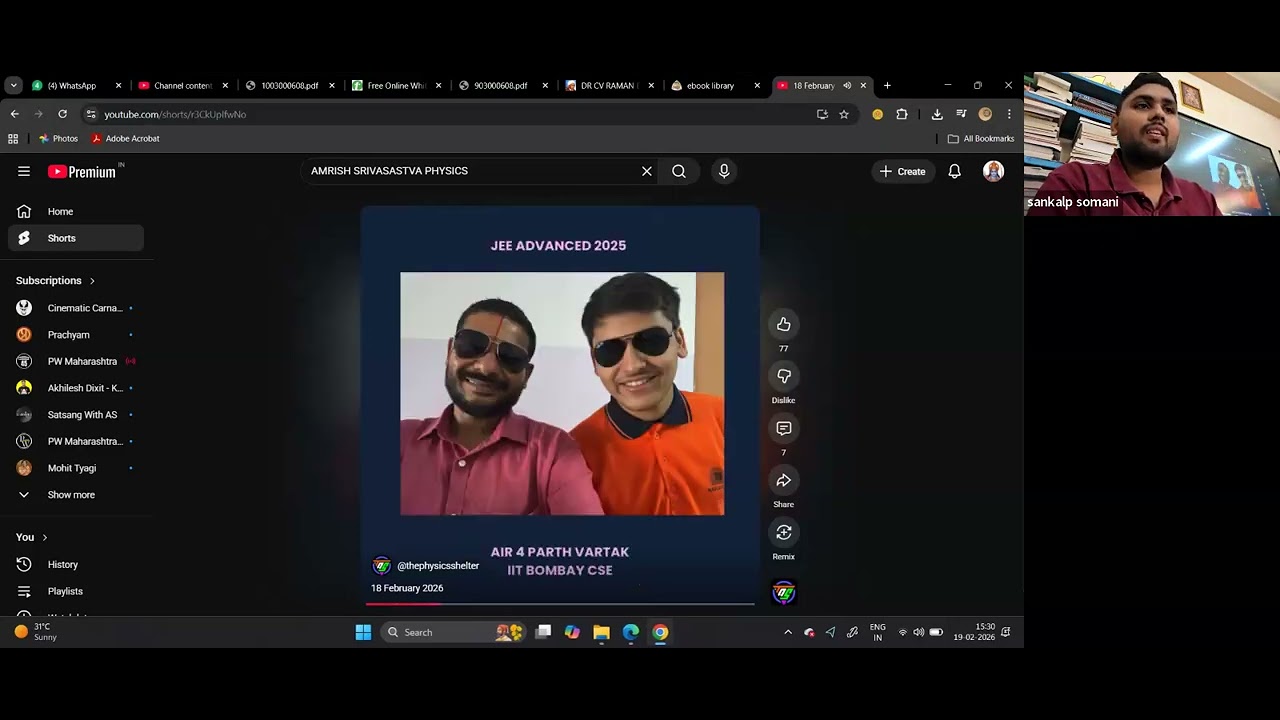
Task: Go to YouTube Premium home logo
Action: tap(82, 172)
